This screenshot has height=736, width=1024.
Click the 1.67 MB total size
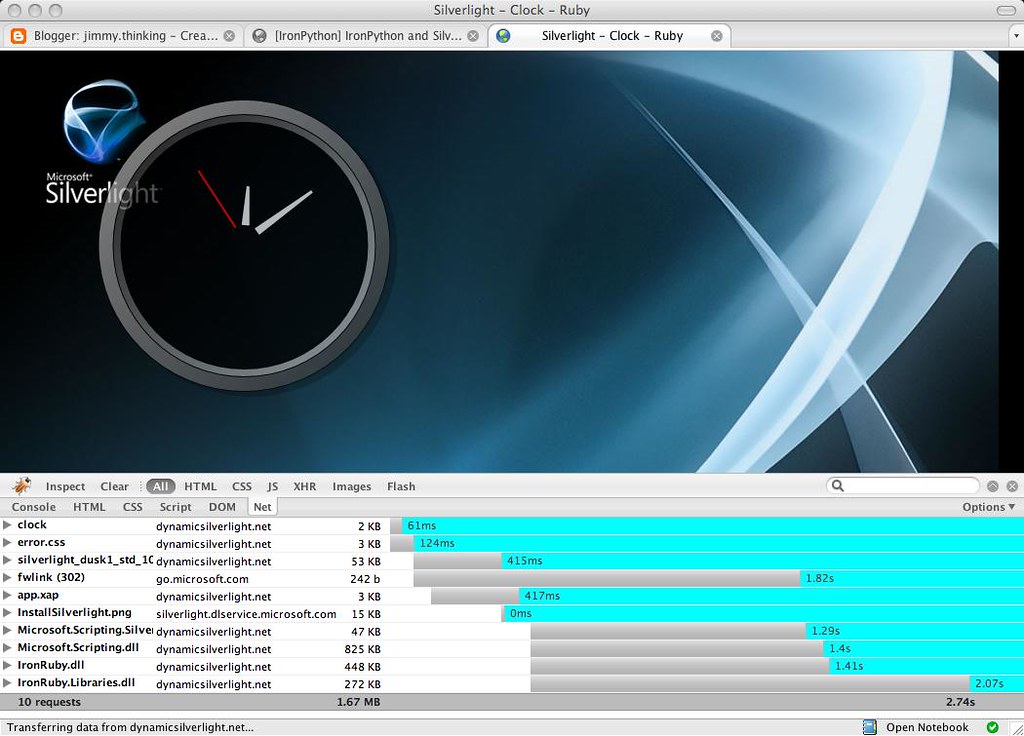359,702
